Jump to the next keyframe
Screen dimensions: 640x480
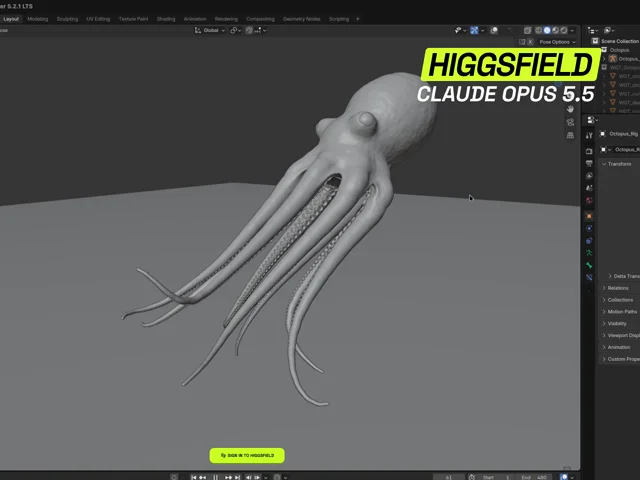coord(228,477)
